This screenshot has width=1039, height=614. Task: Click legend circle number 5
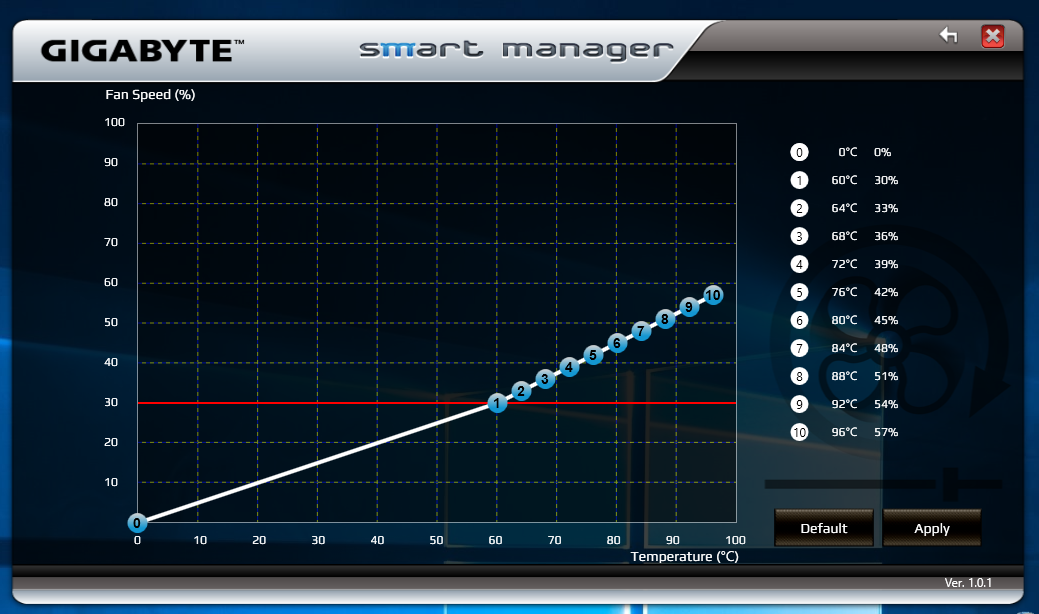[799, 292]
